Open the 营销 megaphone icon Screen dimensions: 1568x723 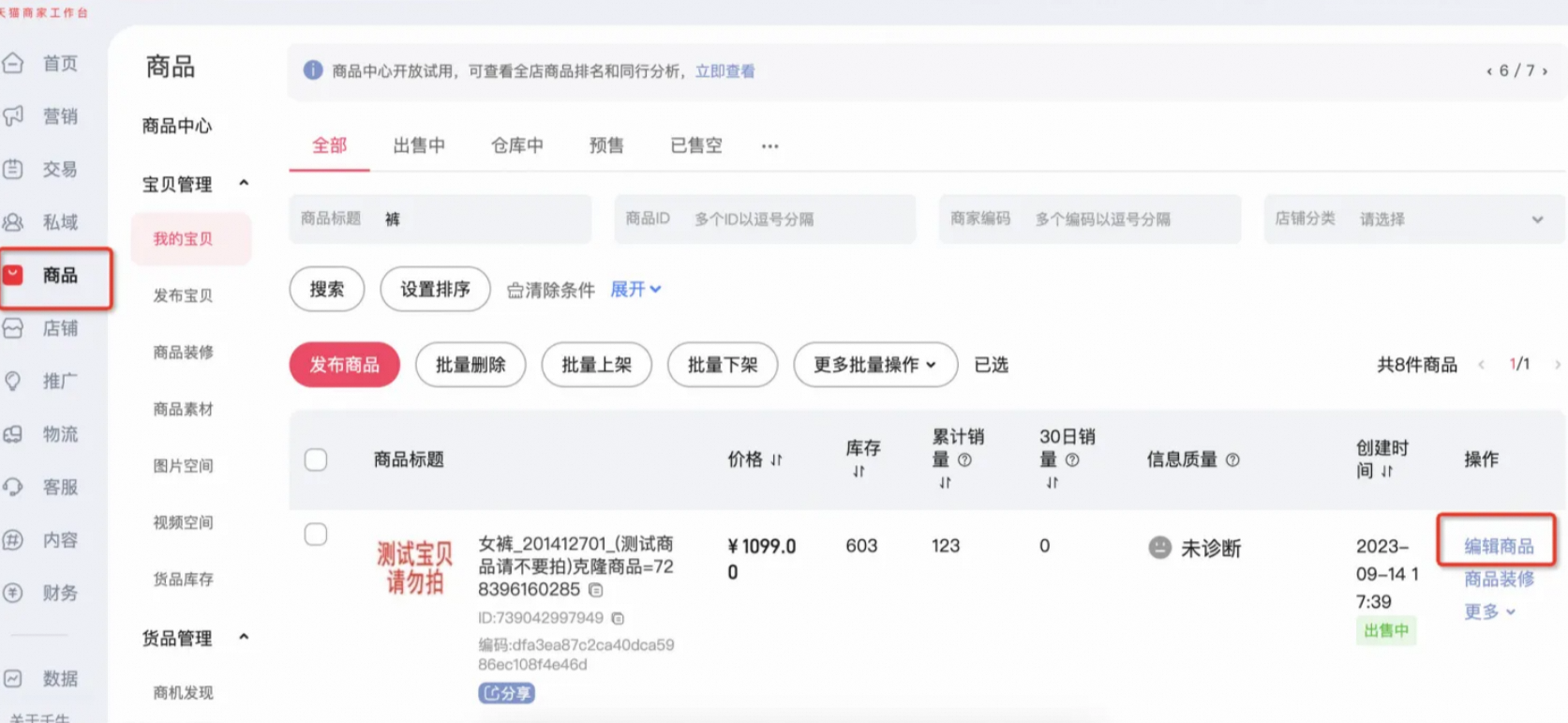pos(13,116)
